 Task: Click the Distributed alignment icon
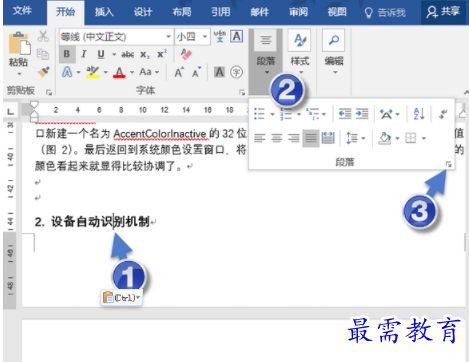coord(328,138)
